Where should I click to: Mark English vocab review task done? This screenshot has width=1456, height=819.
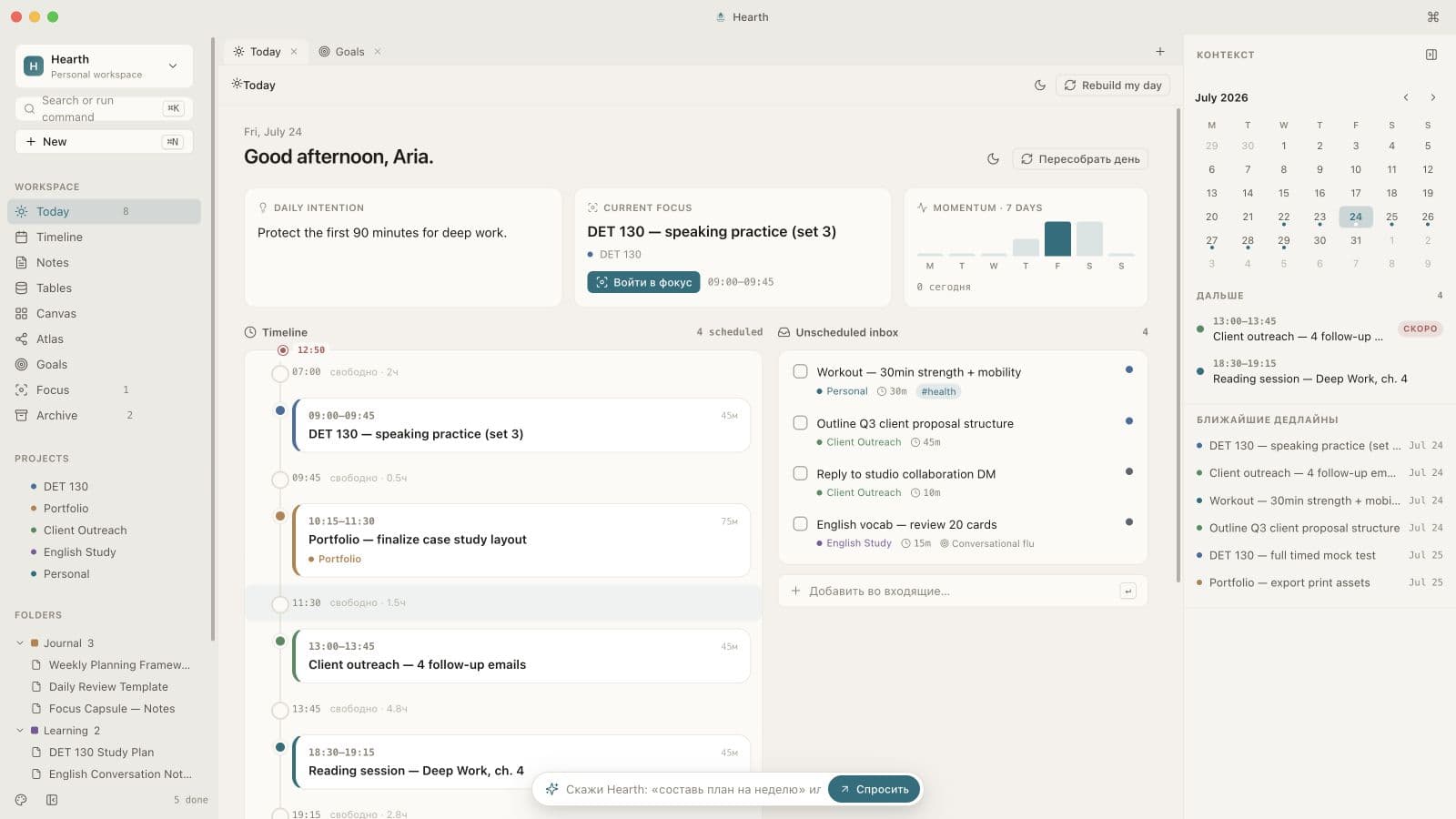800,523
